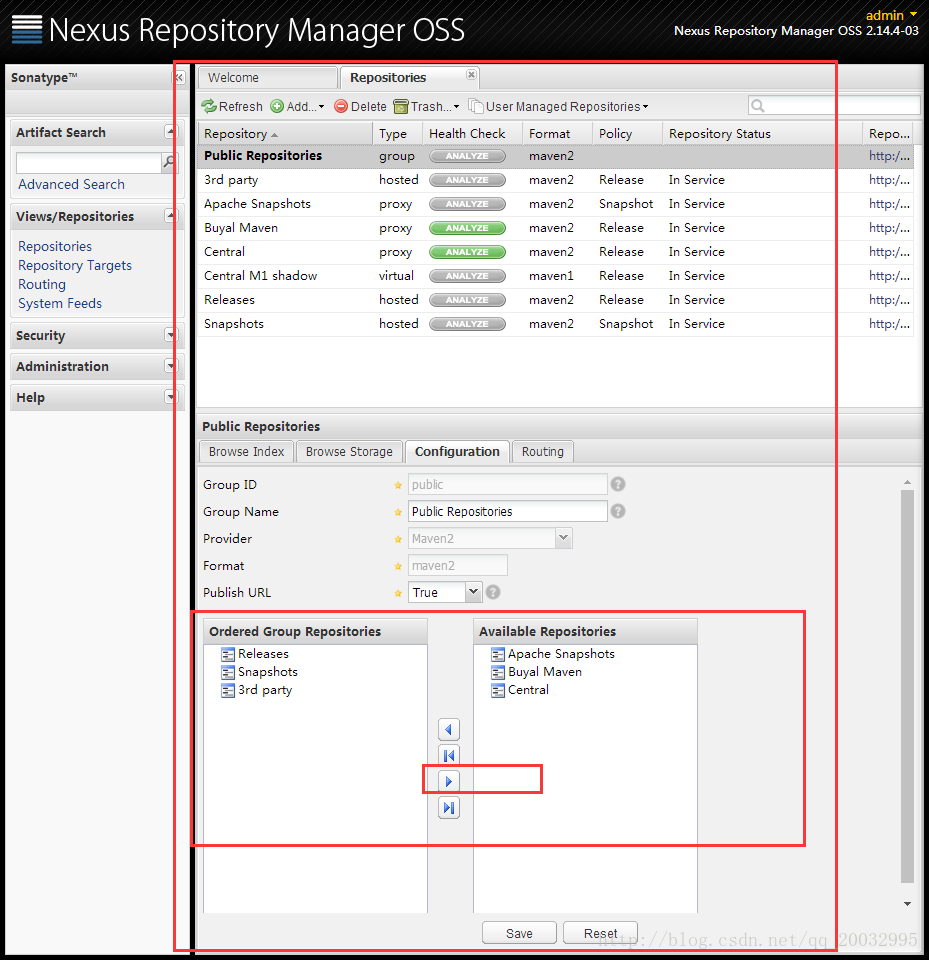The width and height of the screenshot is (929, 960).
Task: Open the Repositories sidebar link
Action: (x=55, y=246)
